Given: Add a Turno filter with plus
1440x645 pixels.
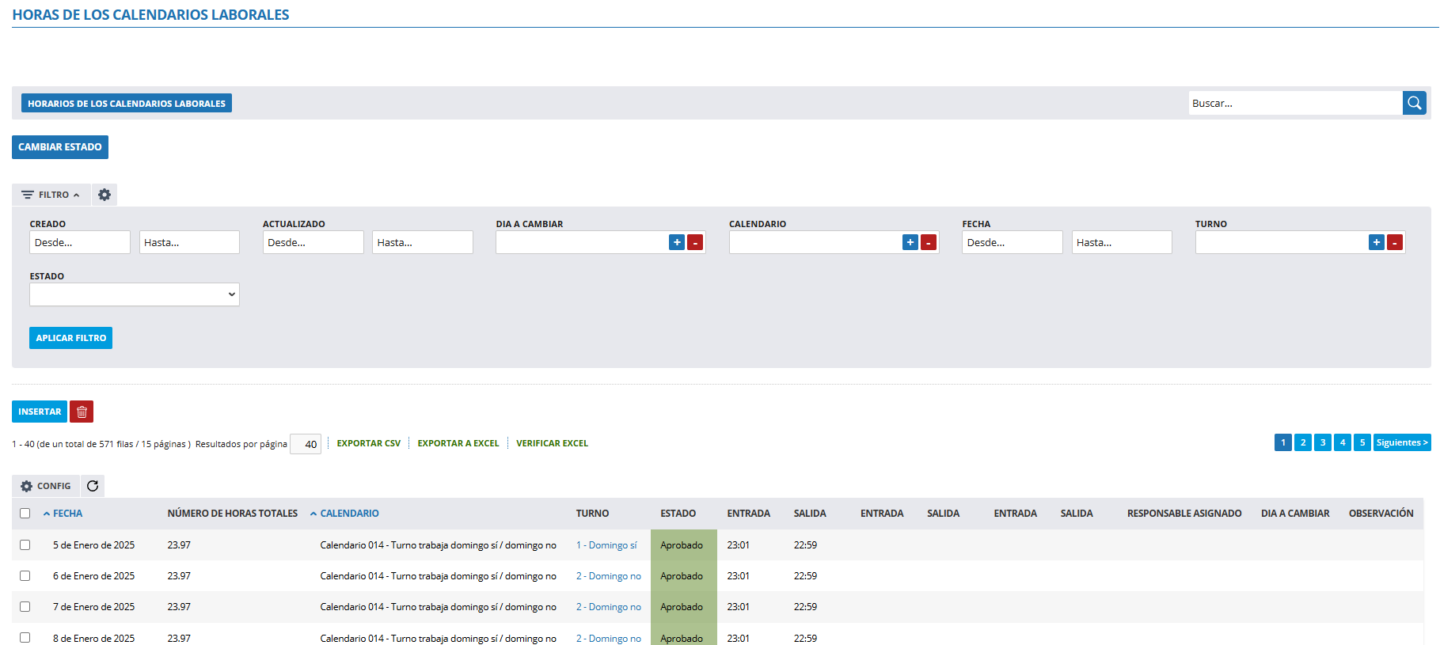Looking at the screenshot, I should 1376,242.
